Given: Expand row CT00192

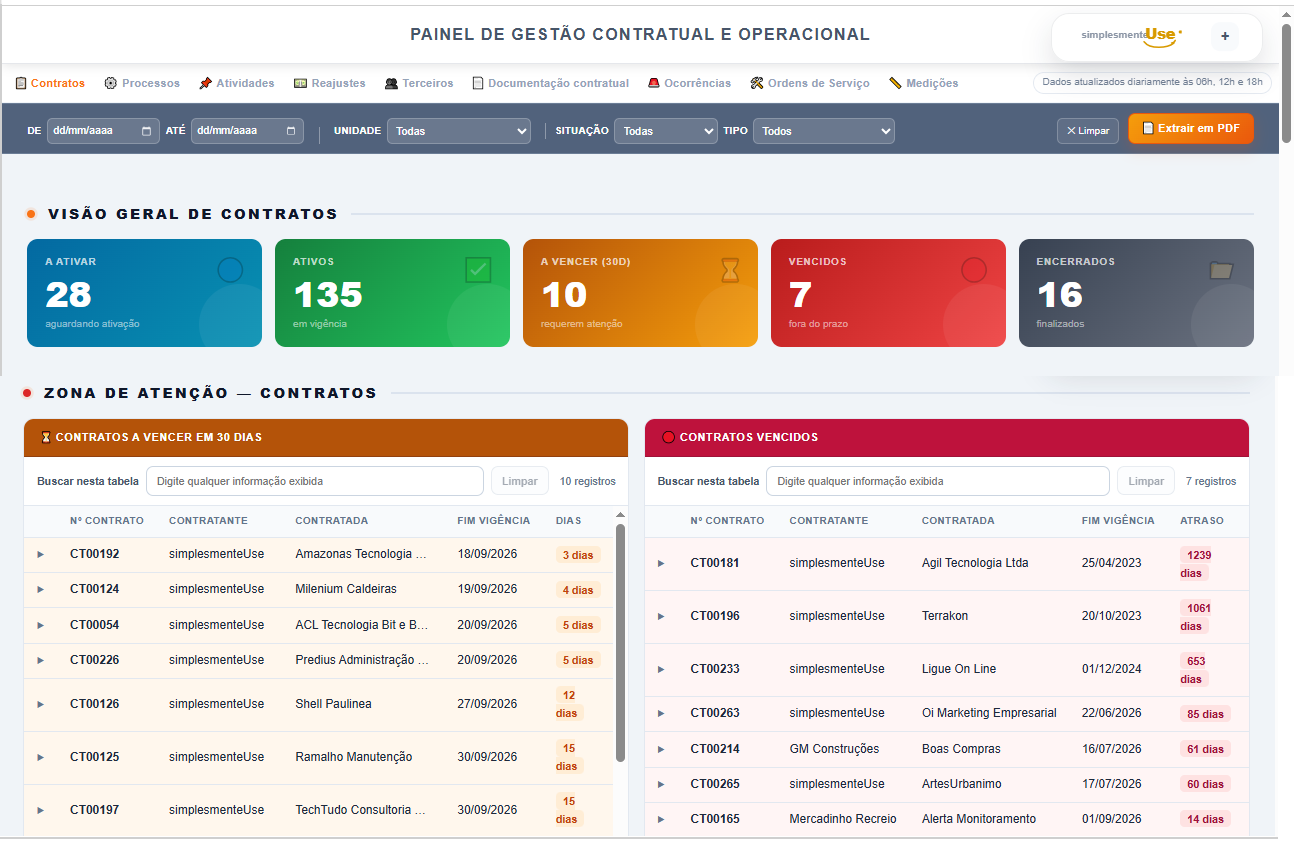Looking at the screenshot, I should (41, 554).
